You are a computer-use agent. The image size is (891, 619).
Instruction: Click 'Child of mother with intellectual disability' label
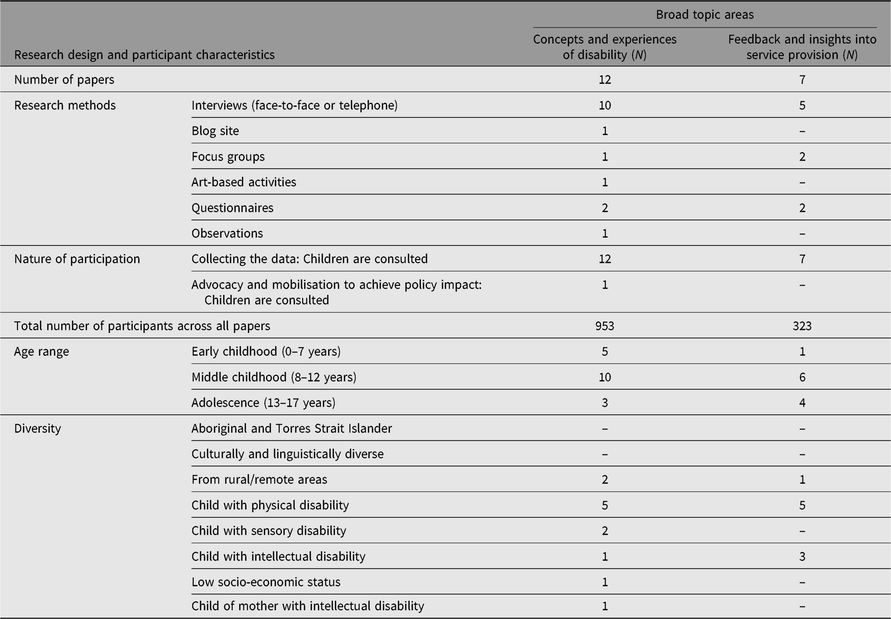pos(307,606)
